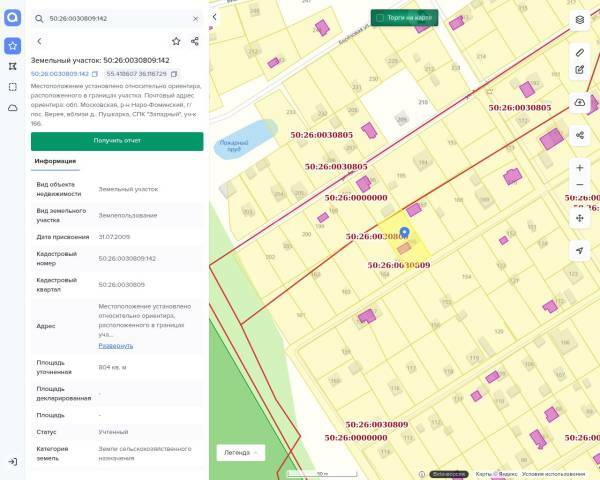Expand the 'Легенда' dropdown

[x=241, y=452]
